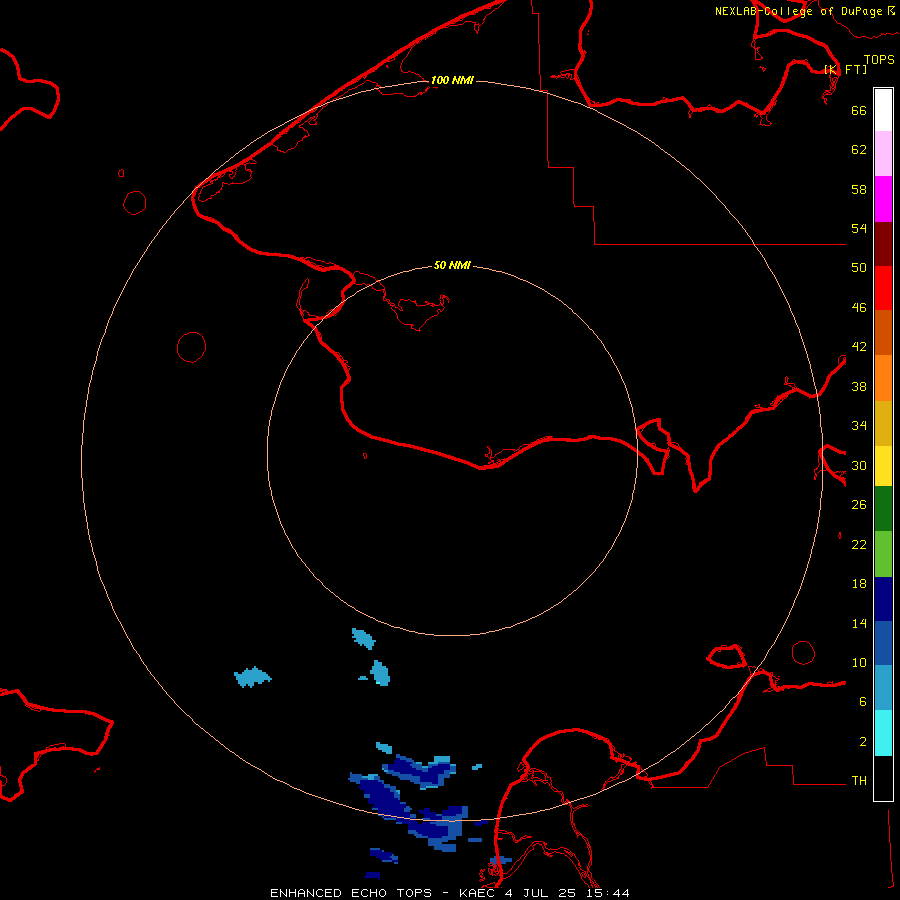Select the 100 NMI range ring label
The height and width of the screenshot is (900, 900).
click(452, 80)
